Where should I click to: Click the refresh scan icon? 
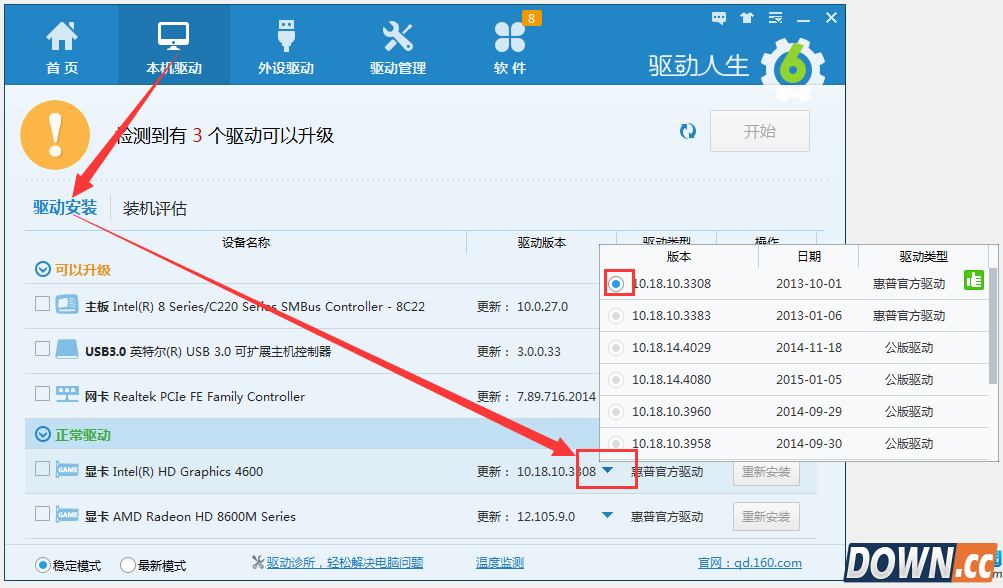pos(687,132)
